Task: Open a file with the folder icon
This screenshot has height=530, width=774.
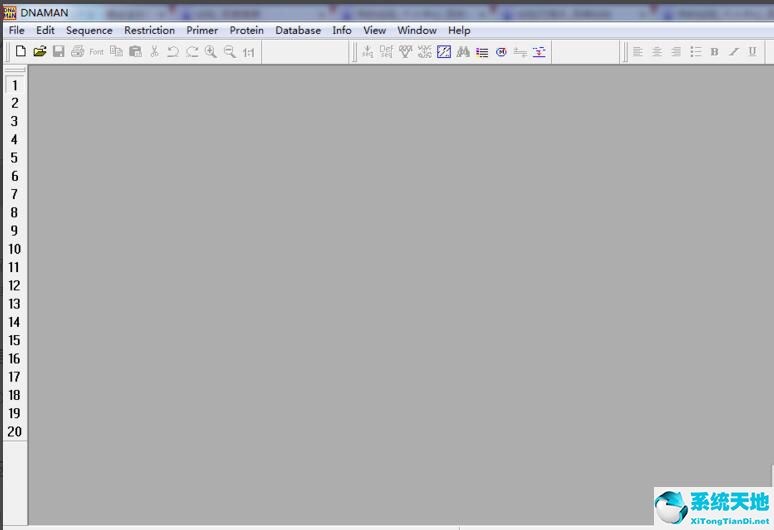Action: [40, 51]
